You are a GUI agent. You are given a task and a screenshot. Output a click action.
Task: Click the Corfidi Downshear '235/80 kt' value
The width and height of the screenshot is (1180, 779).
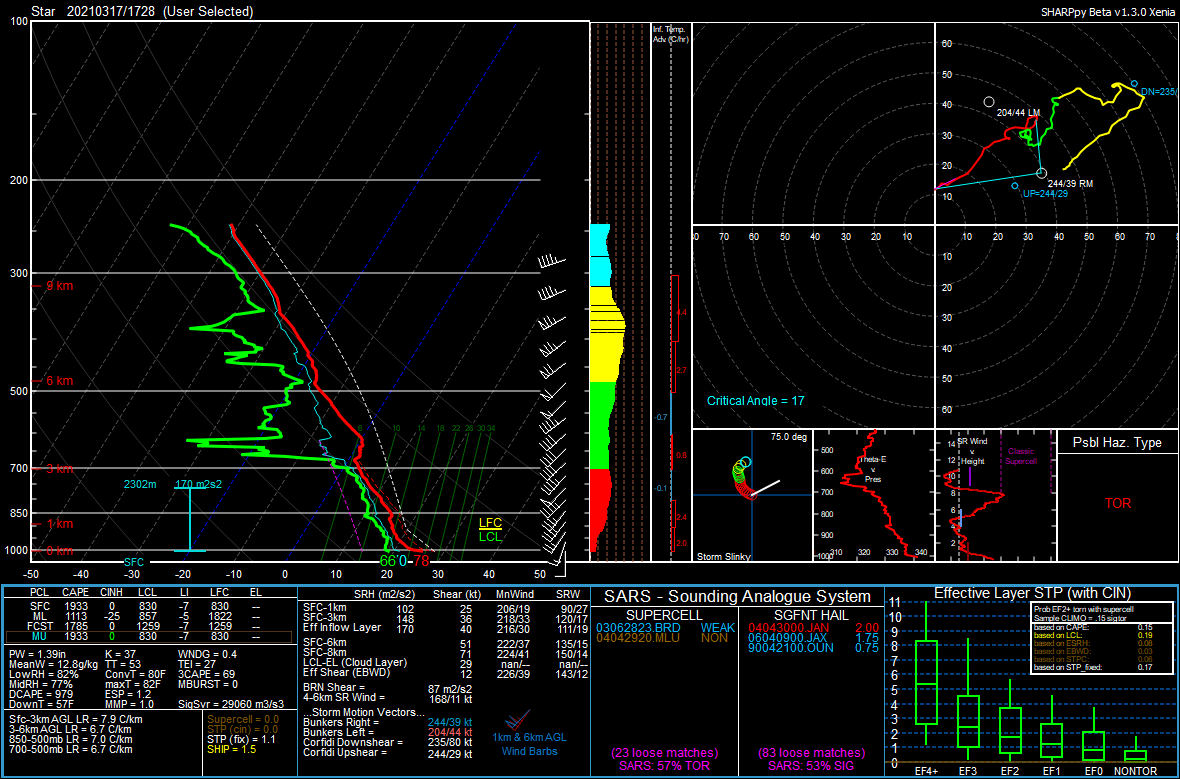450,743
